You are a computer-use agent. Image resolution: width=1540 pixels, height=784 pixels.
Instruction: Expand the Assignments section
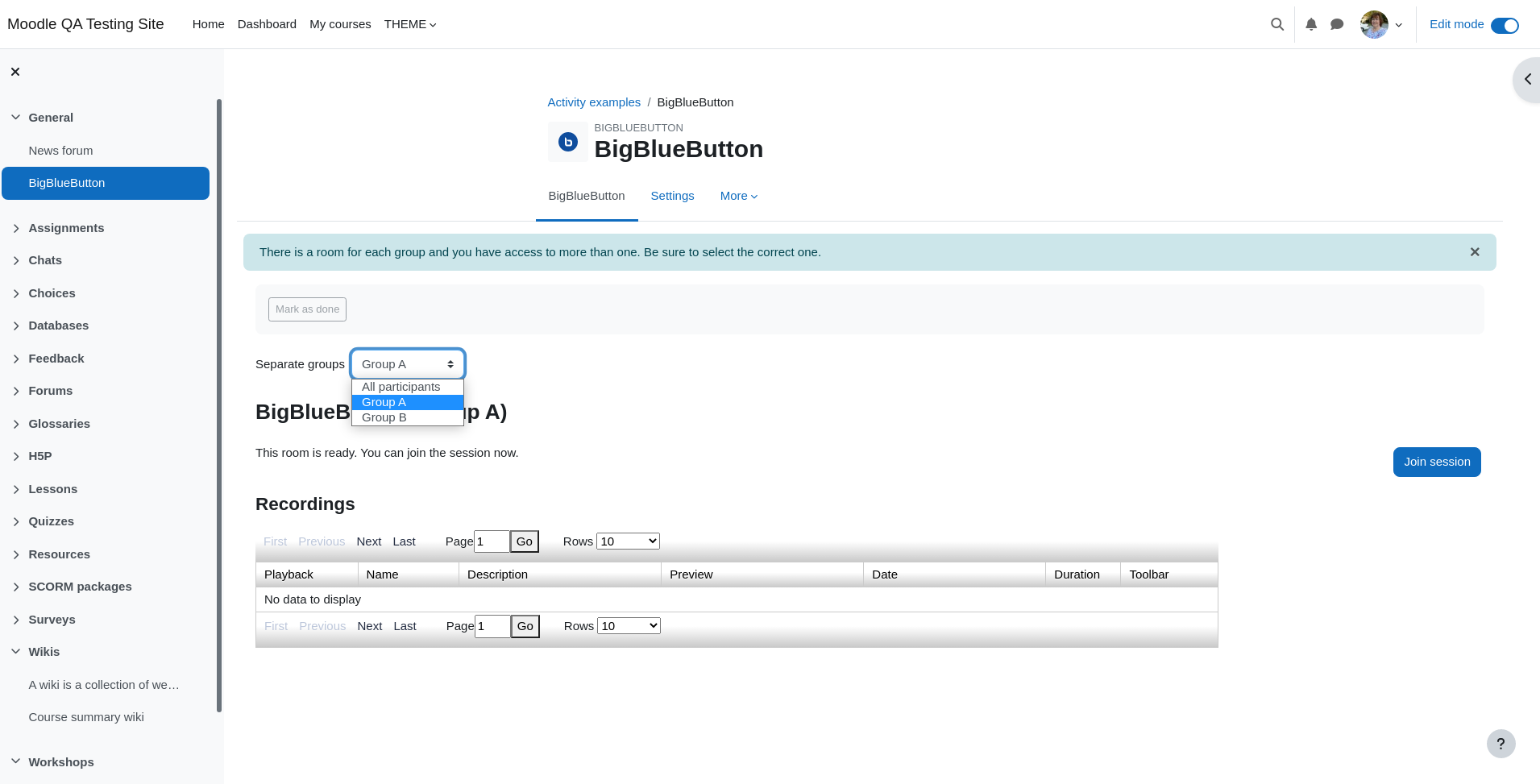tap(16, 228)
